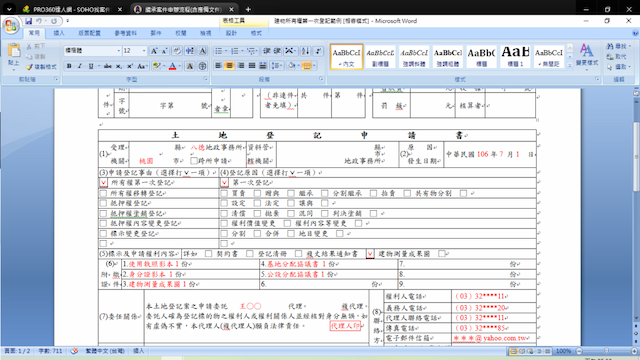Expand the font color dropdown arrow
The height and width of the screenshot is (360, 640).
(x=180, y=66)
